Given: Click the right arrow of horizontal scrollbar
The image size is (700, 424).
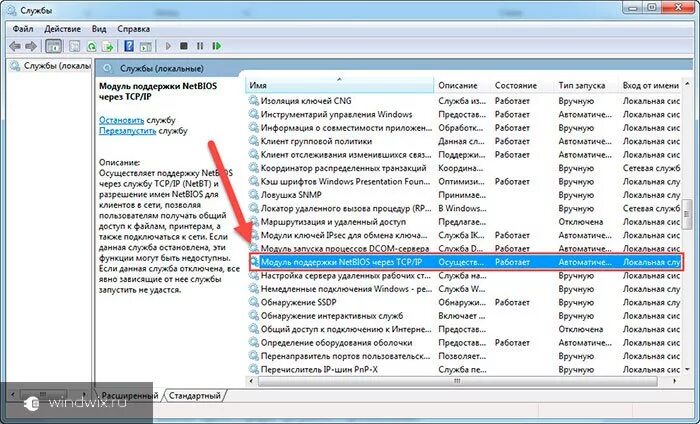Looking at the screenshot, I should [x=675, y=381].
